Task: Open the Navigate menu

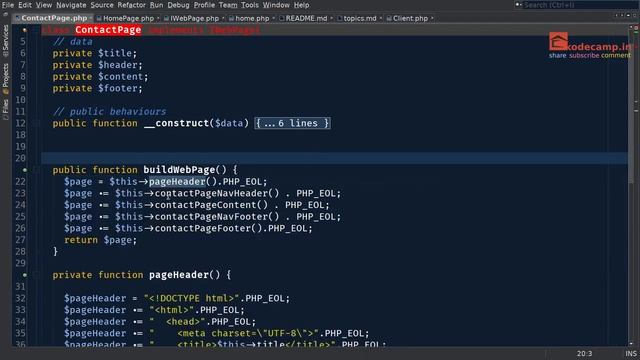Action: pos(71,5)
